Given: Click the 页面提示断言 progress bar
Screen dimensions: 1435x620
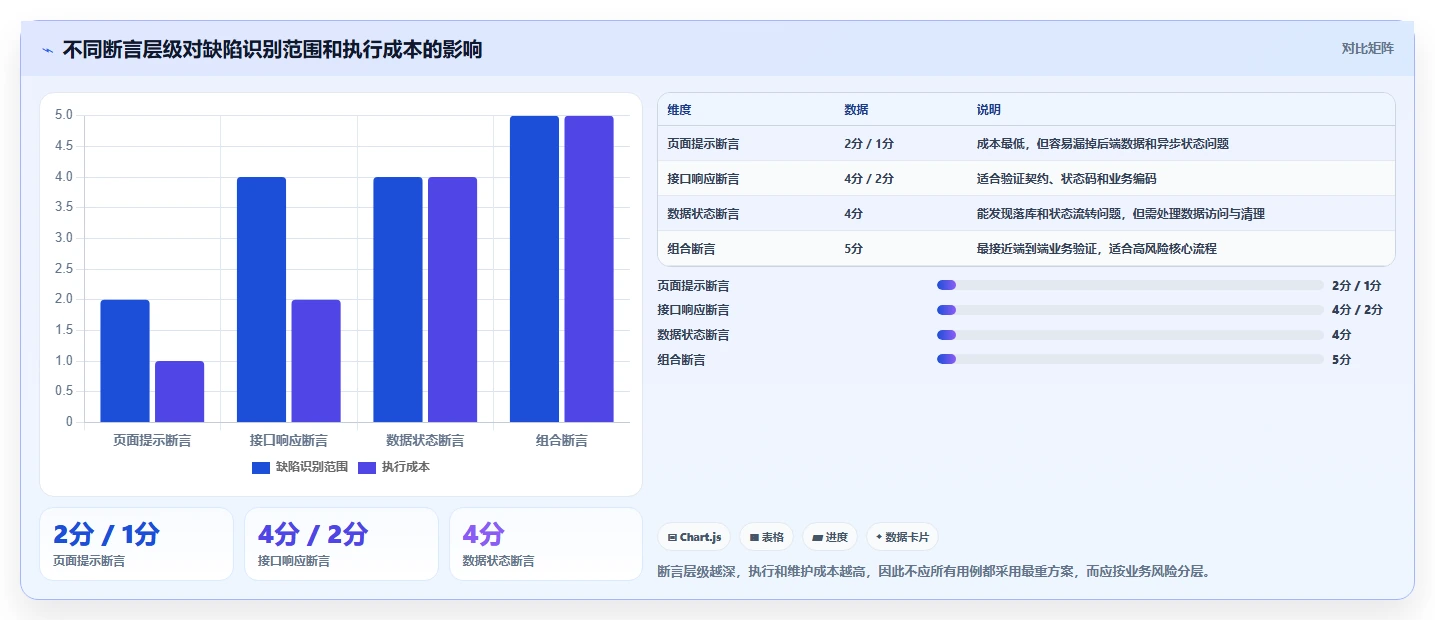Looking at the screenshot, I should 1130,285.
